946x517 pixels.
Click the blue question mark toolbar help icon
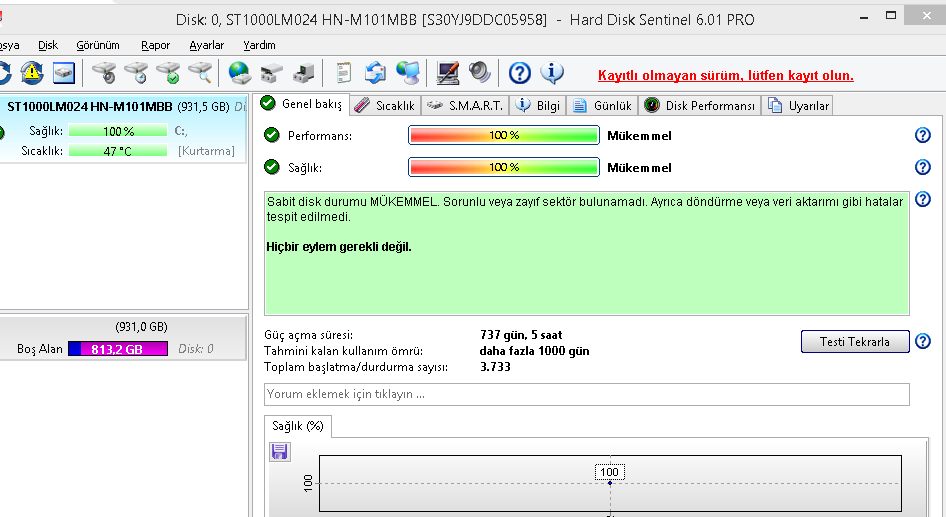click(519, 73)
